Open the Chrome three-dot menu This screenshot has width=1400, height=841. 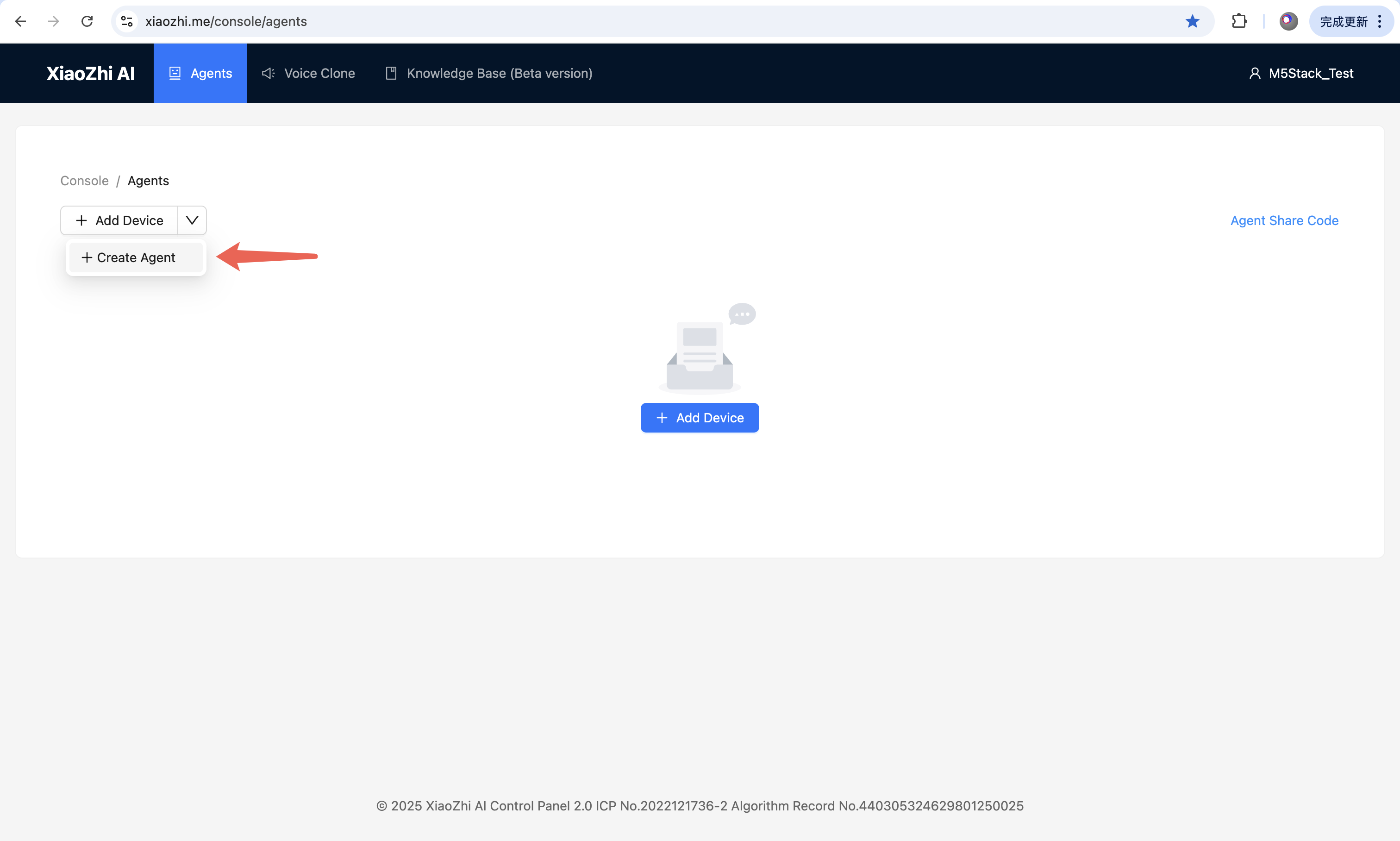click(1380, 22)
